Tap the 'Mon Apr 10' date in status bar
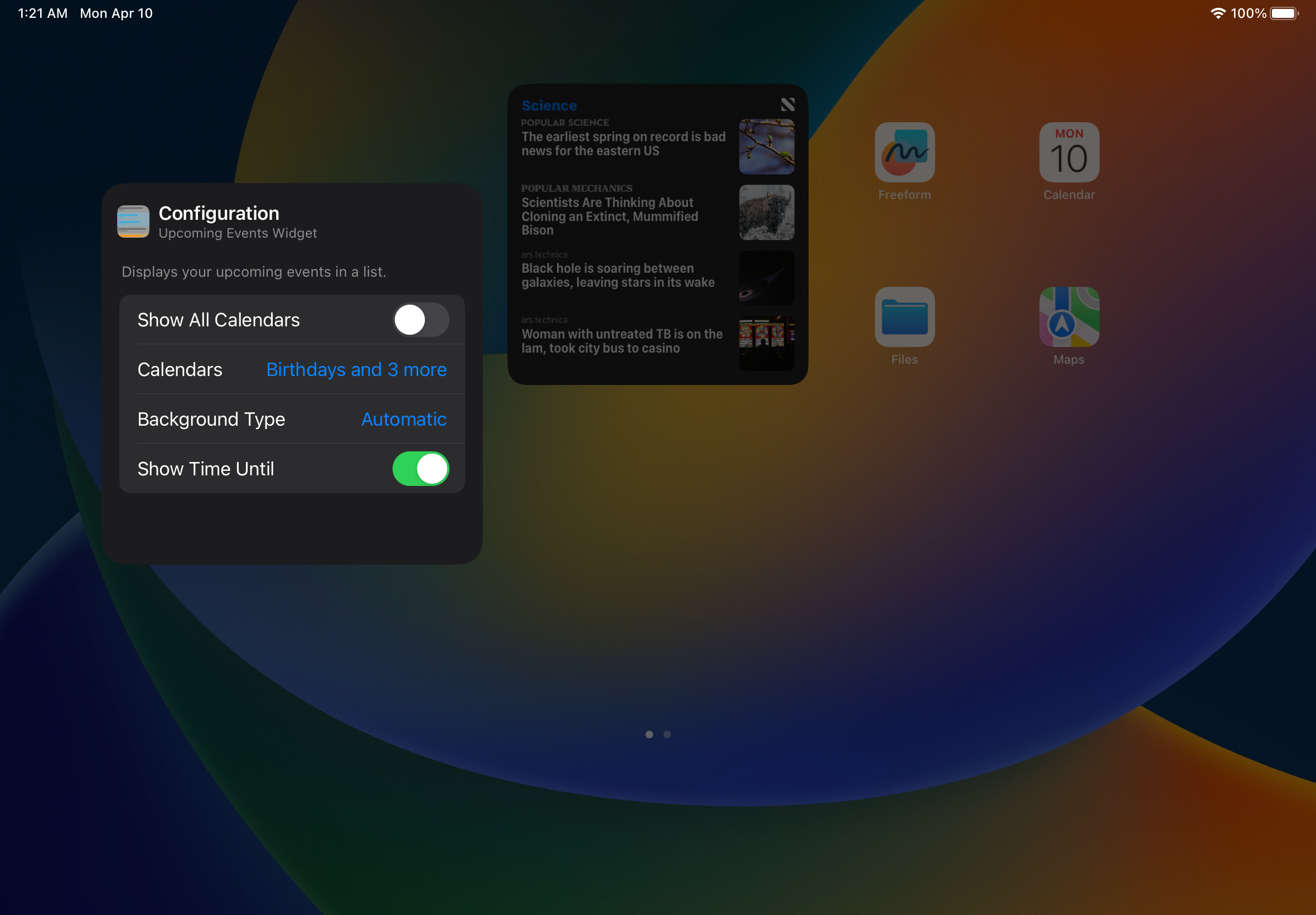Screen dimensions: 1316x915 [x=117, y=13]
